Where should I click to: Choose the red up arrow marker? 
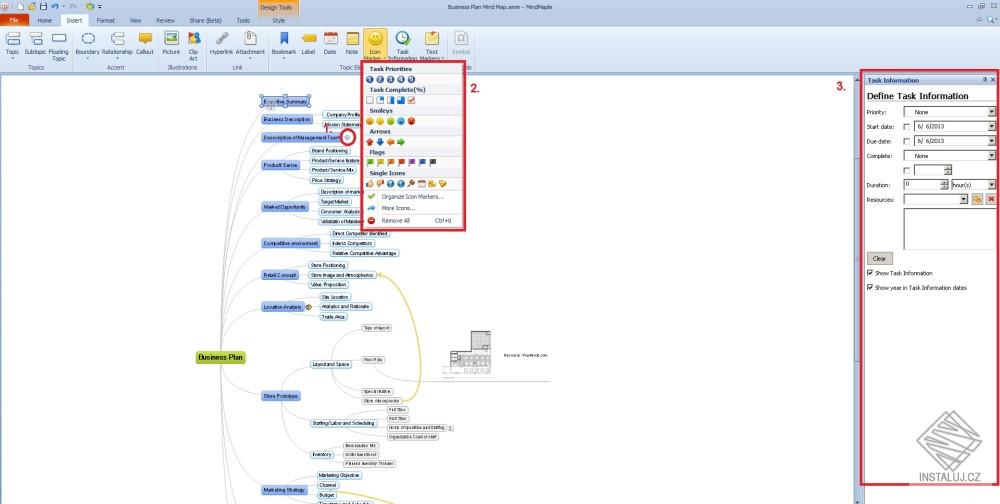pos(369,142)
